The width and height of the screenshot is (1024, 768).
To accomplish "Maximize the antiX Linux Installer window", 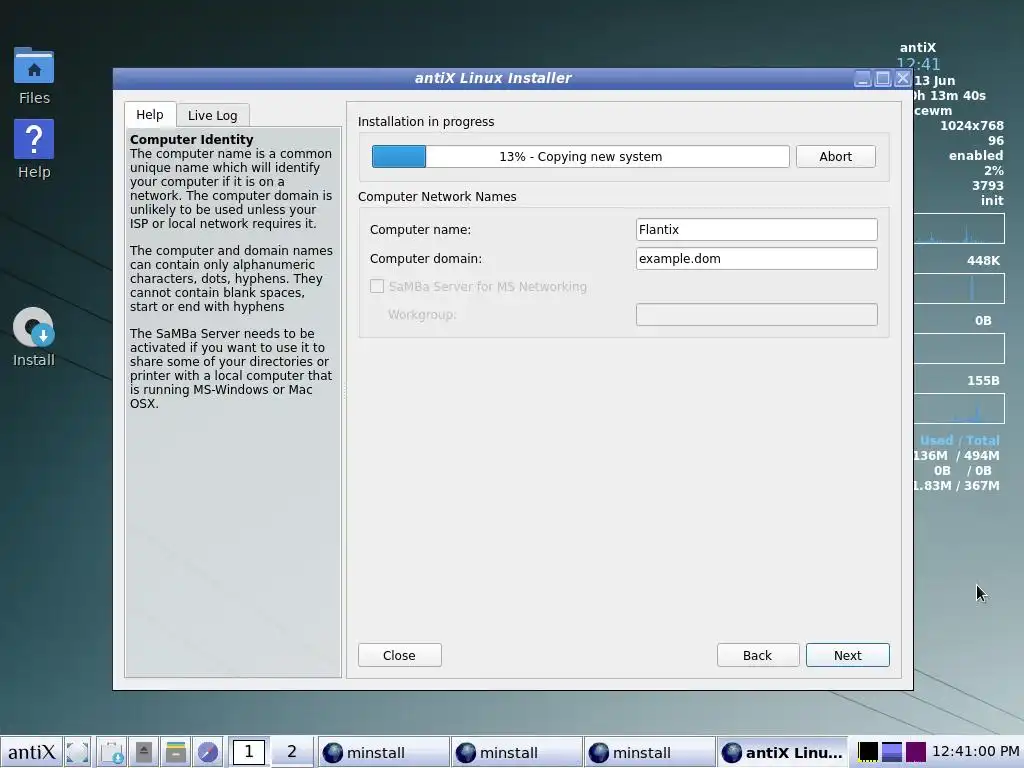I will pos(883,79).
